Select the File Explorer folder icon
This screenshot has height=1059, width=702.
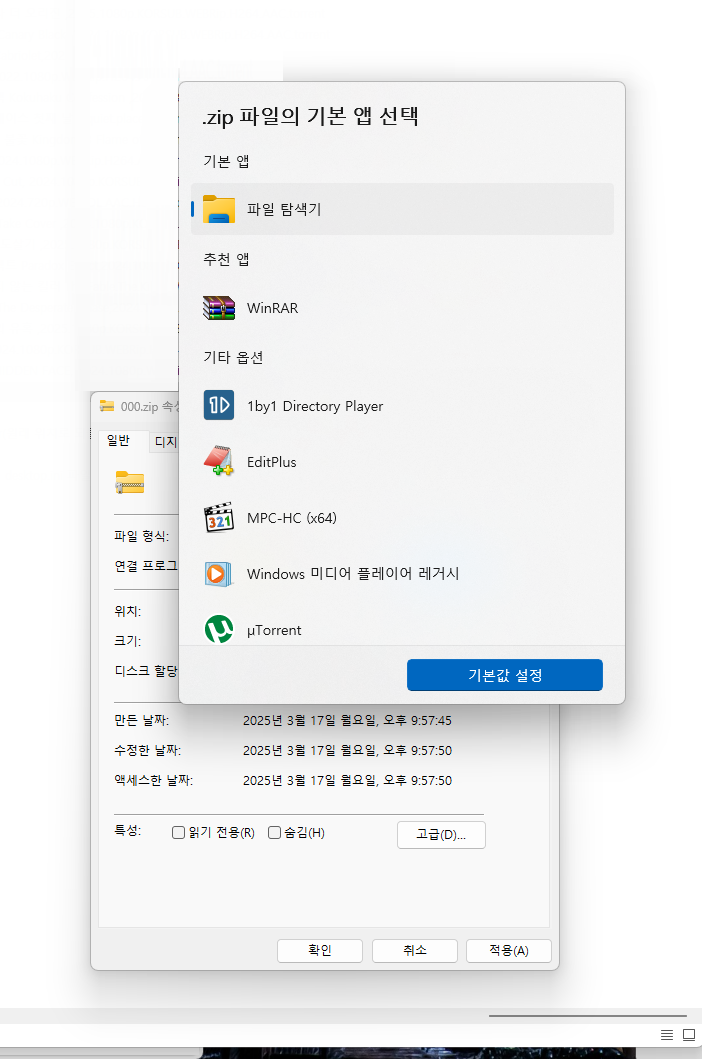point(219,209)
